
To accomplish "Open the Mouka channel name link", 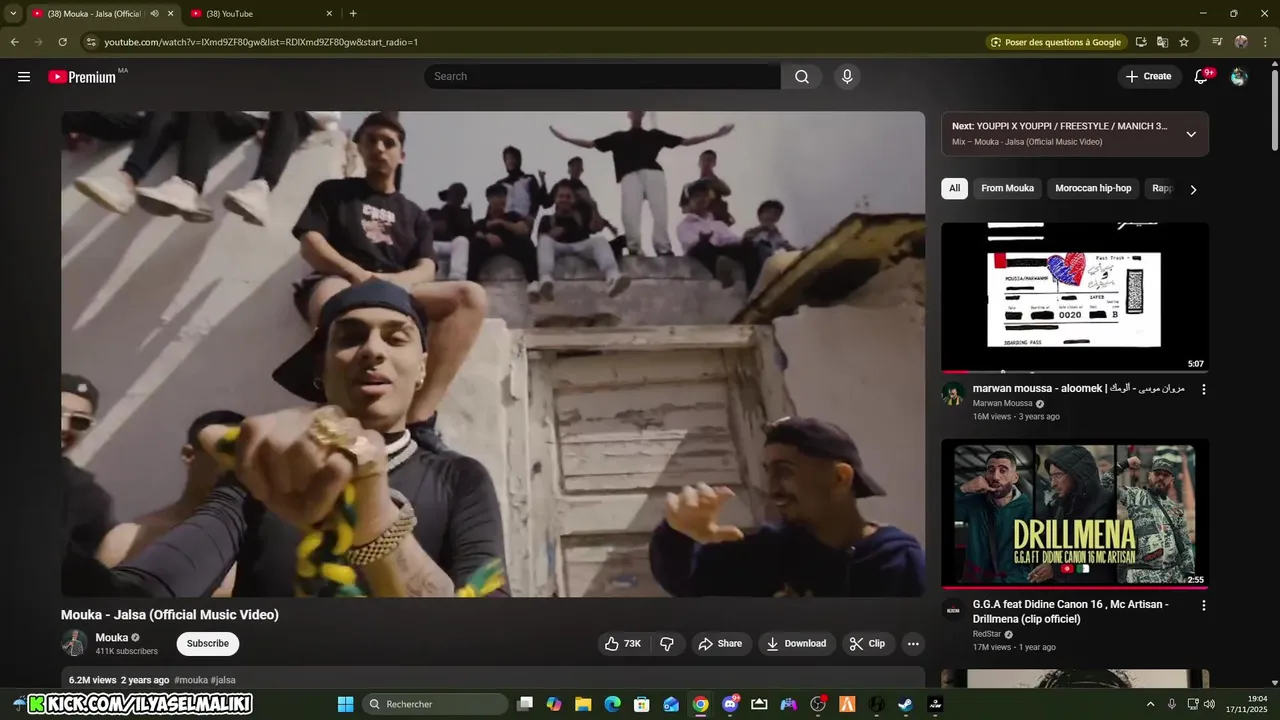I will (x=111, y=637).
